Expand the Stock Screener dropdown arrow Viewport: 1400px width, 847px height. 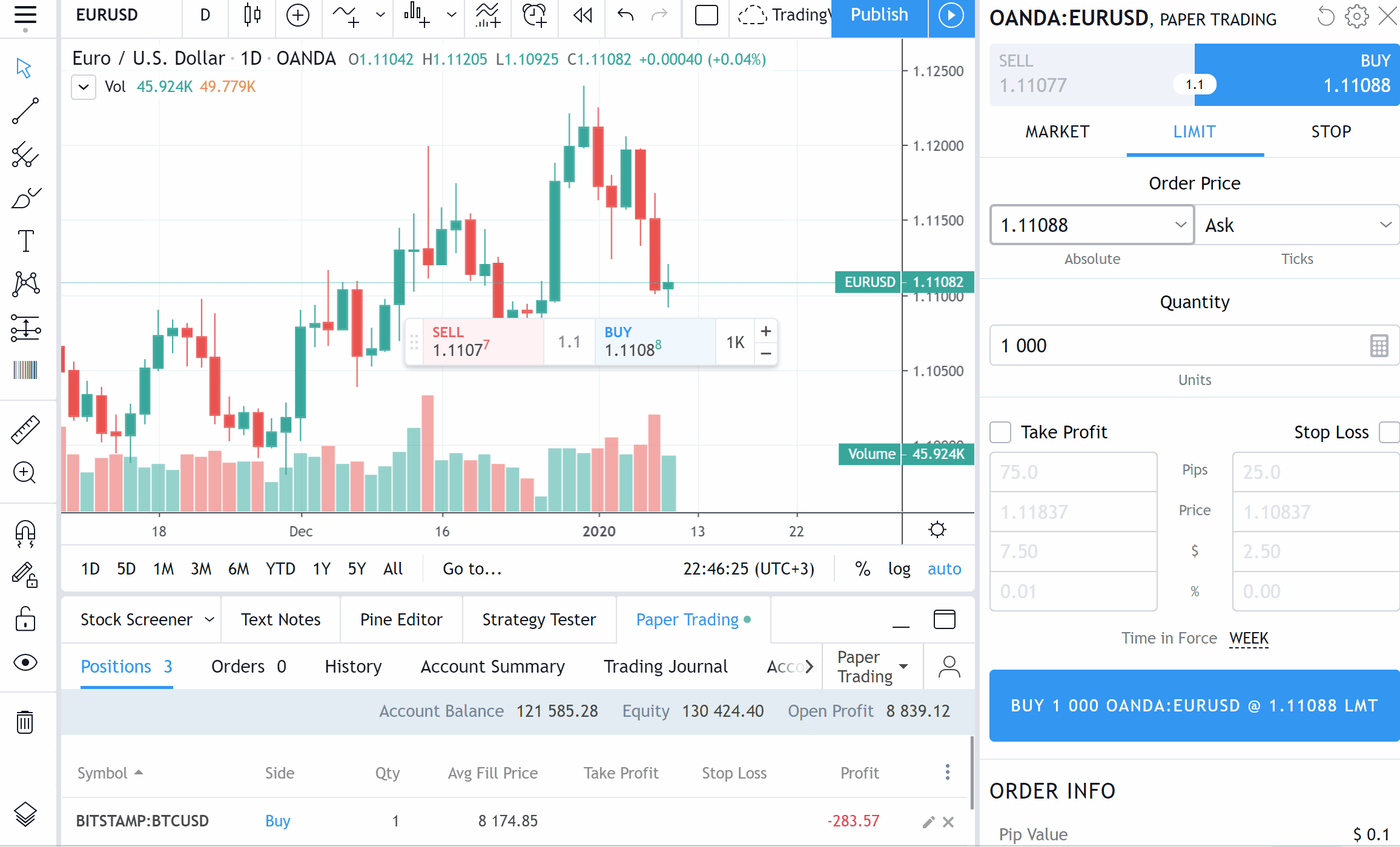(210, 619)
